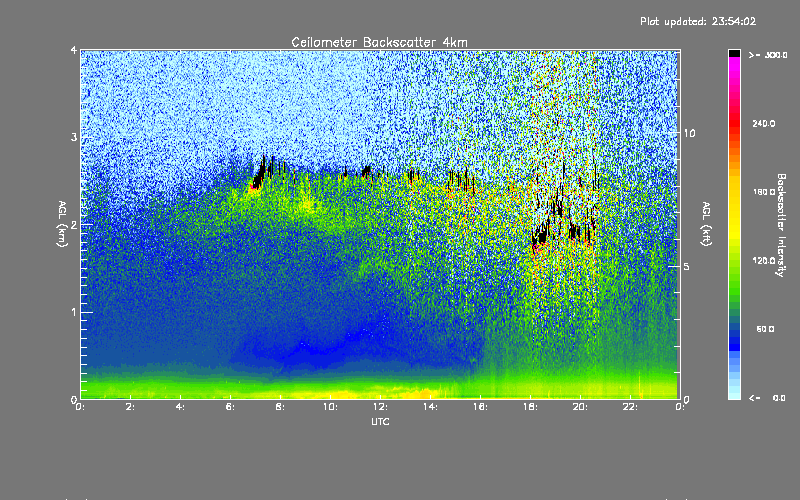Image resolution: width=800 pixels, height=500 pixels.
Task: Click the colorbar value 180.0
Action: click(764, 192)
